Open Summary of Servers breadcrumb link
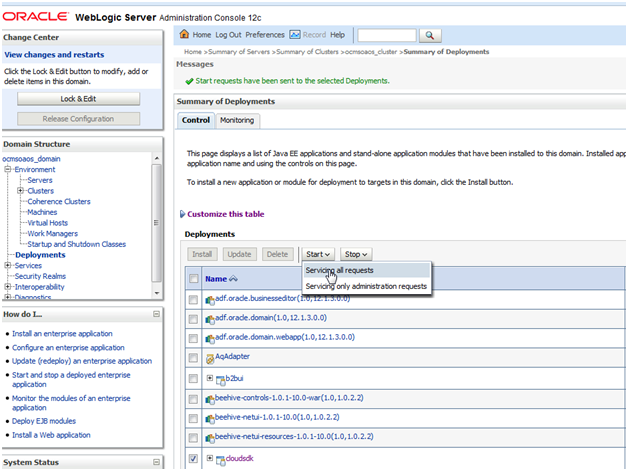The height and width of the screenshot is (471, 628). pos(239,52)
